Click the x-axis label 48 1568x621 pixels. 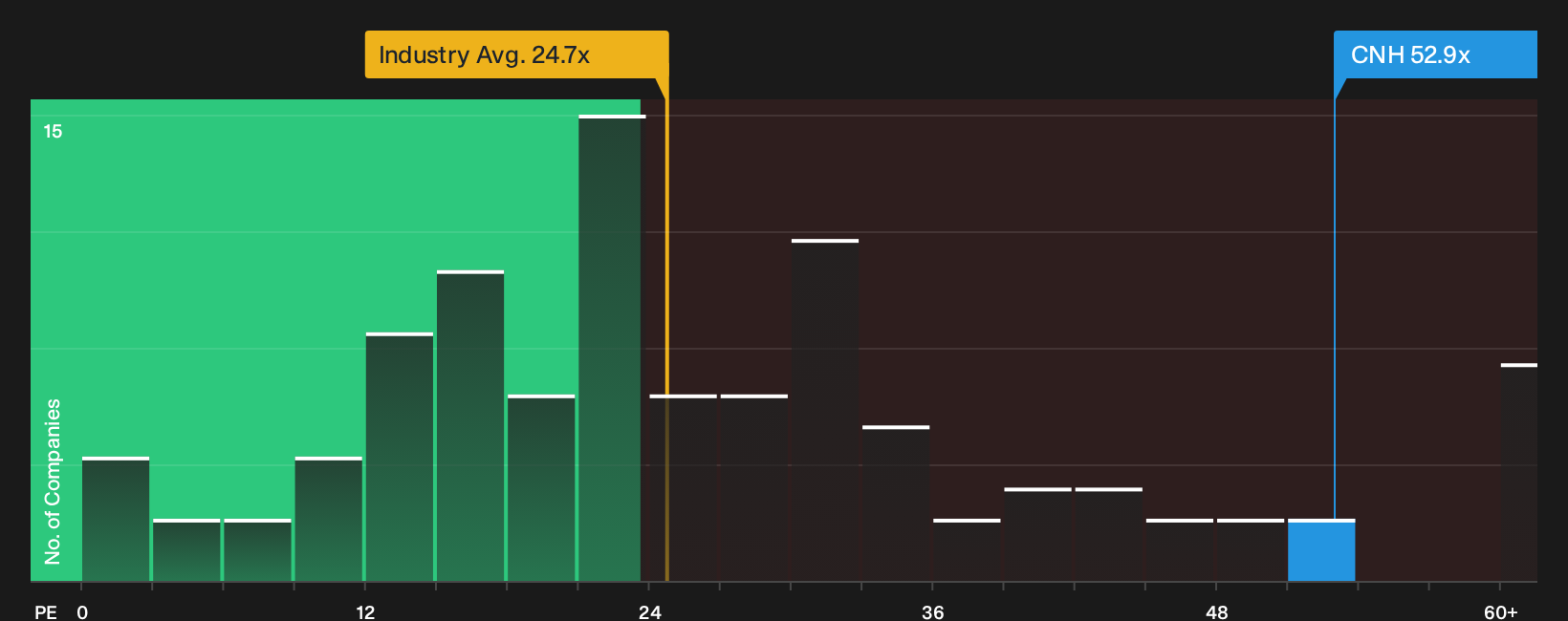click(x=1217, y=611)
